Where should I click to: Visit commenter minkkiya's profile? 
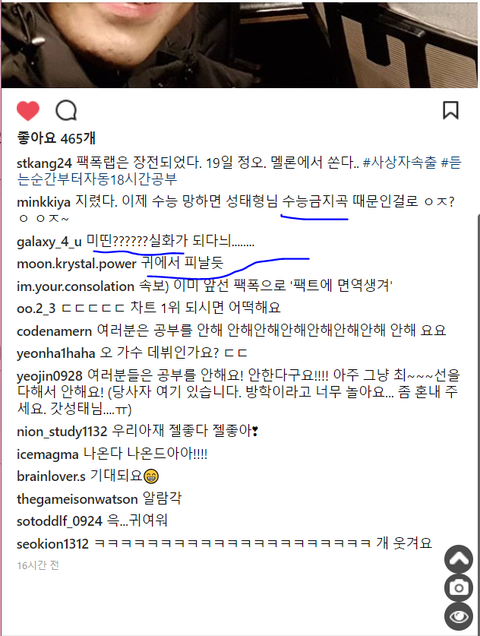(43, 202)
